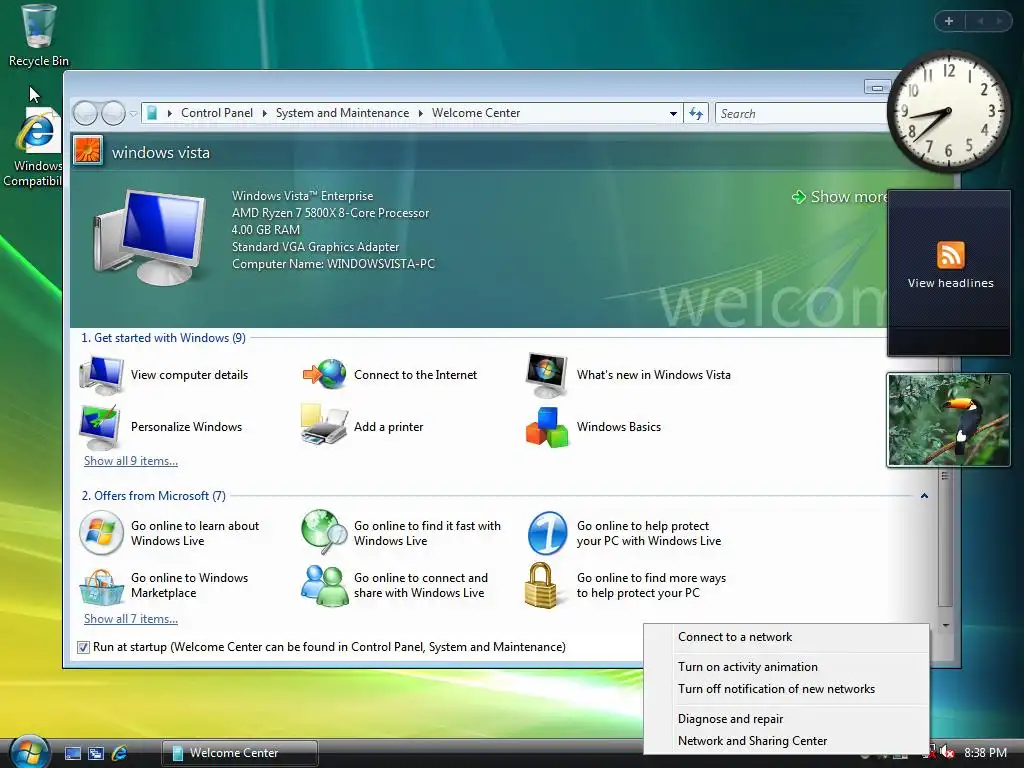Expand the root arrow before Control Panel

click(170, 114)
